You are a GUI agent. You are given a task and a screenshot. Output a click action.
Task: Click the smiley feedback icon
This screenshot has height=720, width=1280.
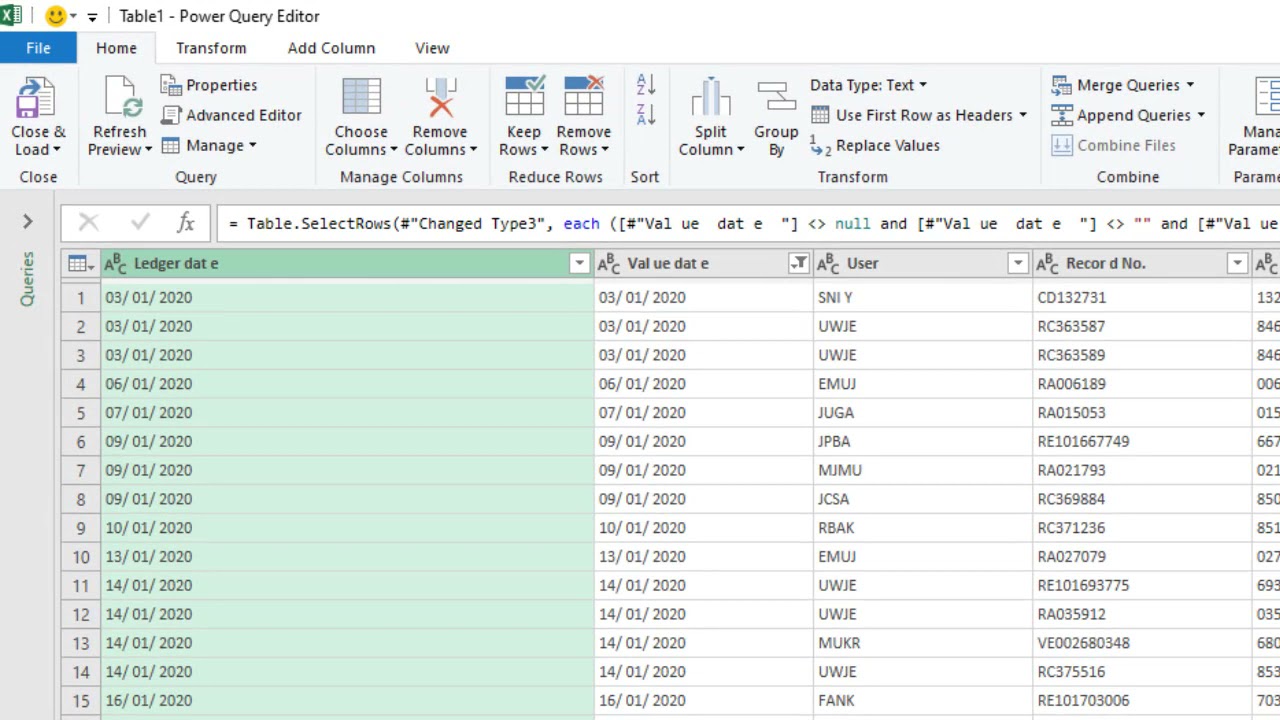point(56,16)
